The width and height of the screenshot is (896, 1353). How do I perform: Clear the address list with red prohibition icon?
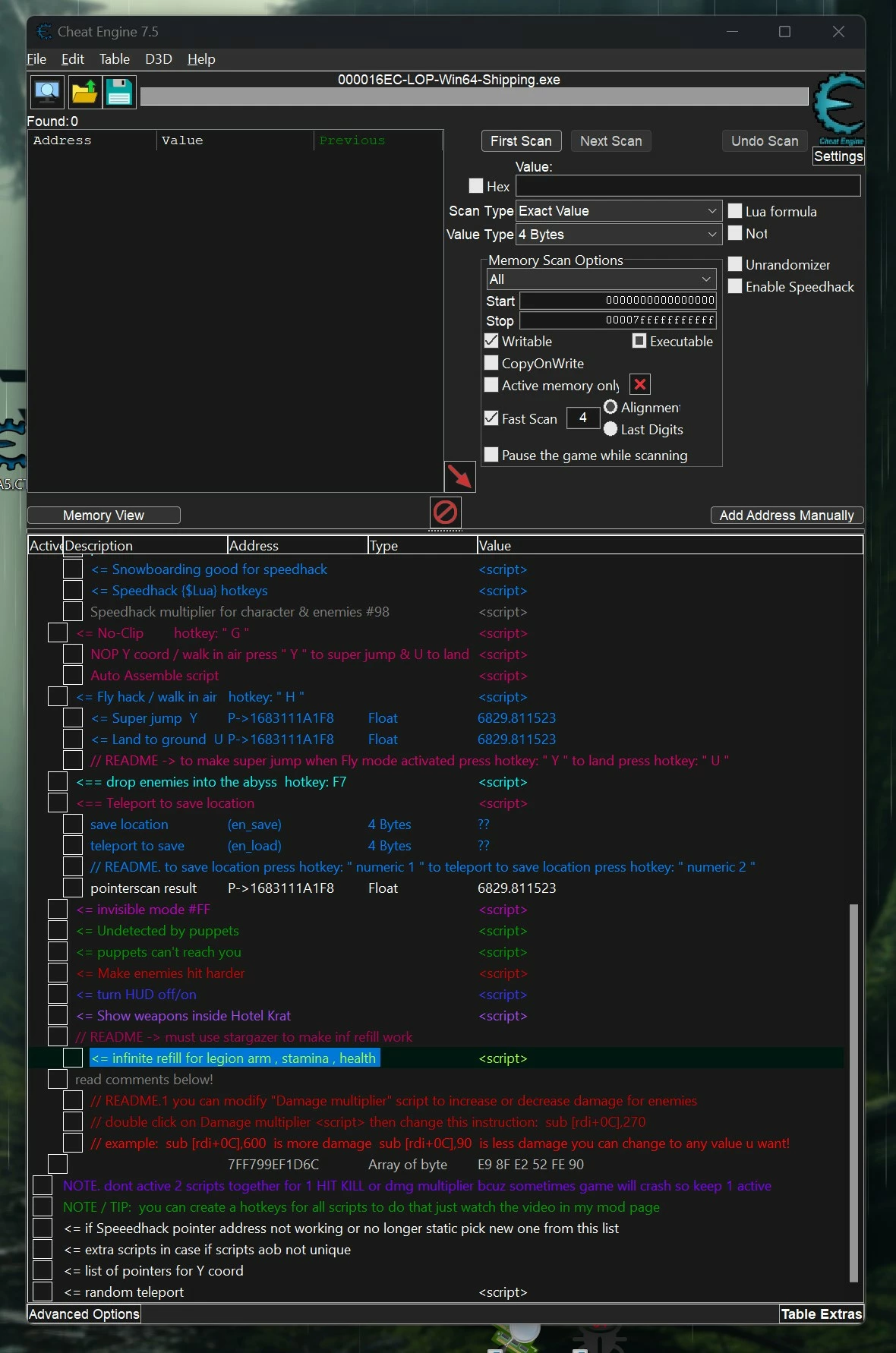click(445, 512)
